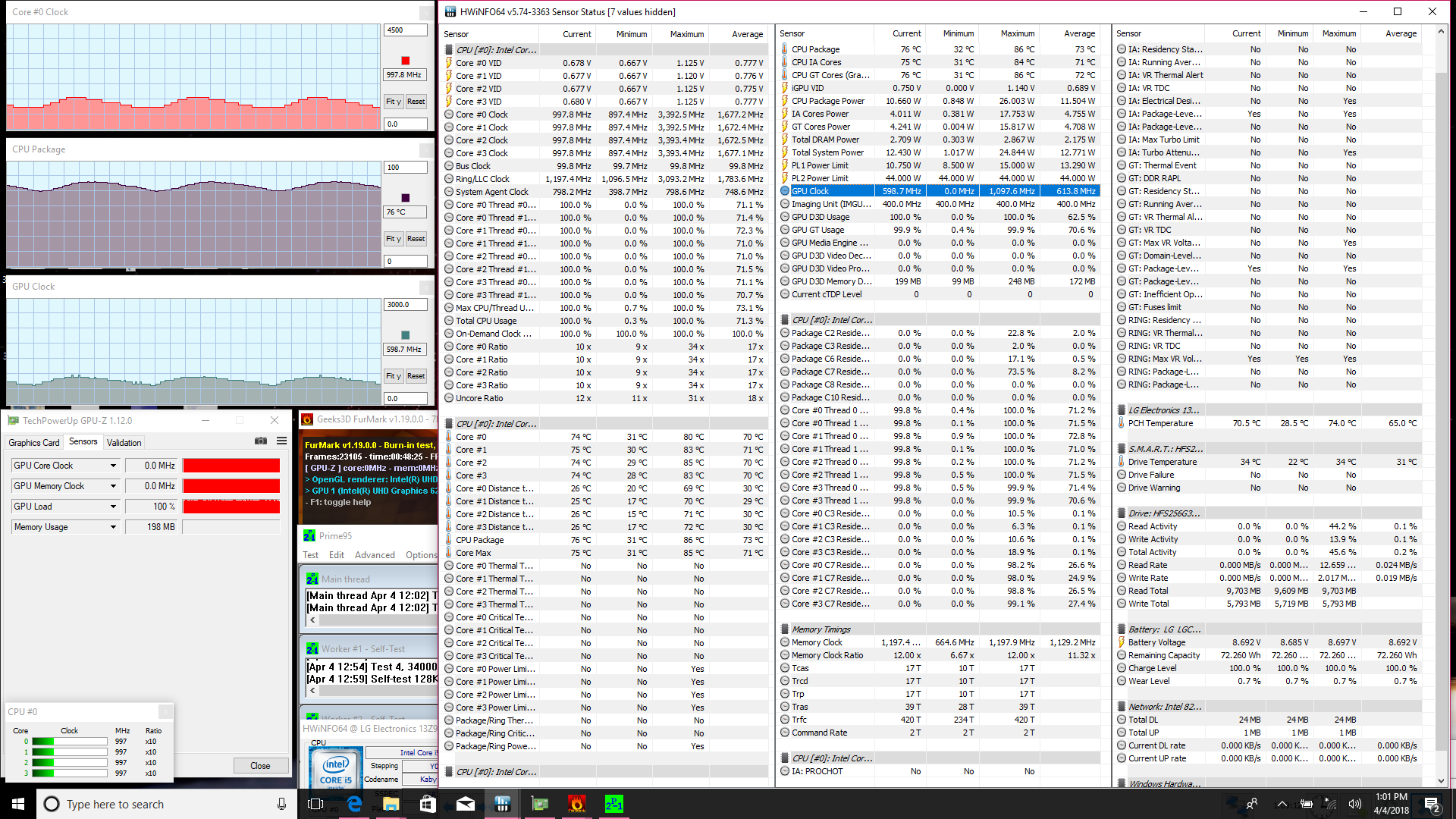
Task: Select the Total CPU Usage sensor row
Action: 605,321
